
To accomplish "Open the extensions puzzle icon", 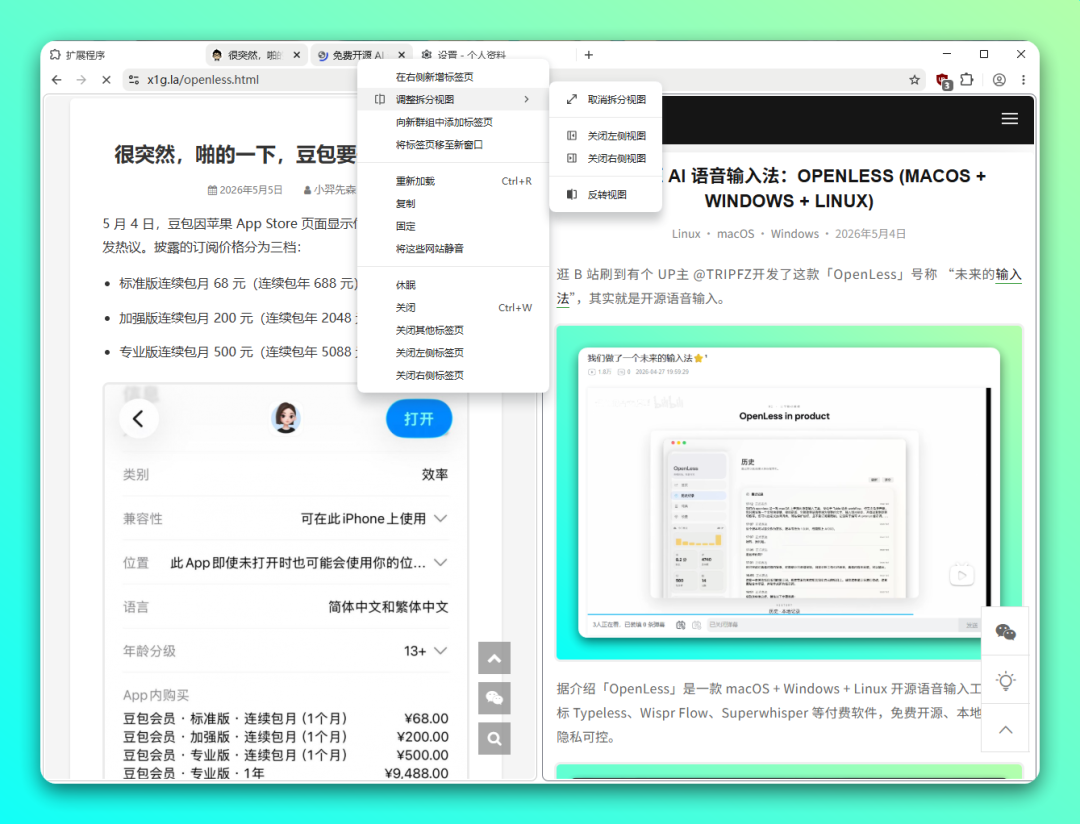I will click(x=967, y=80).
